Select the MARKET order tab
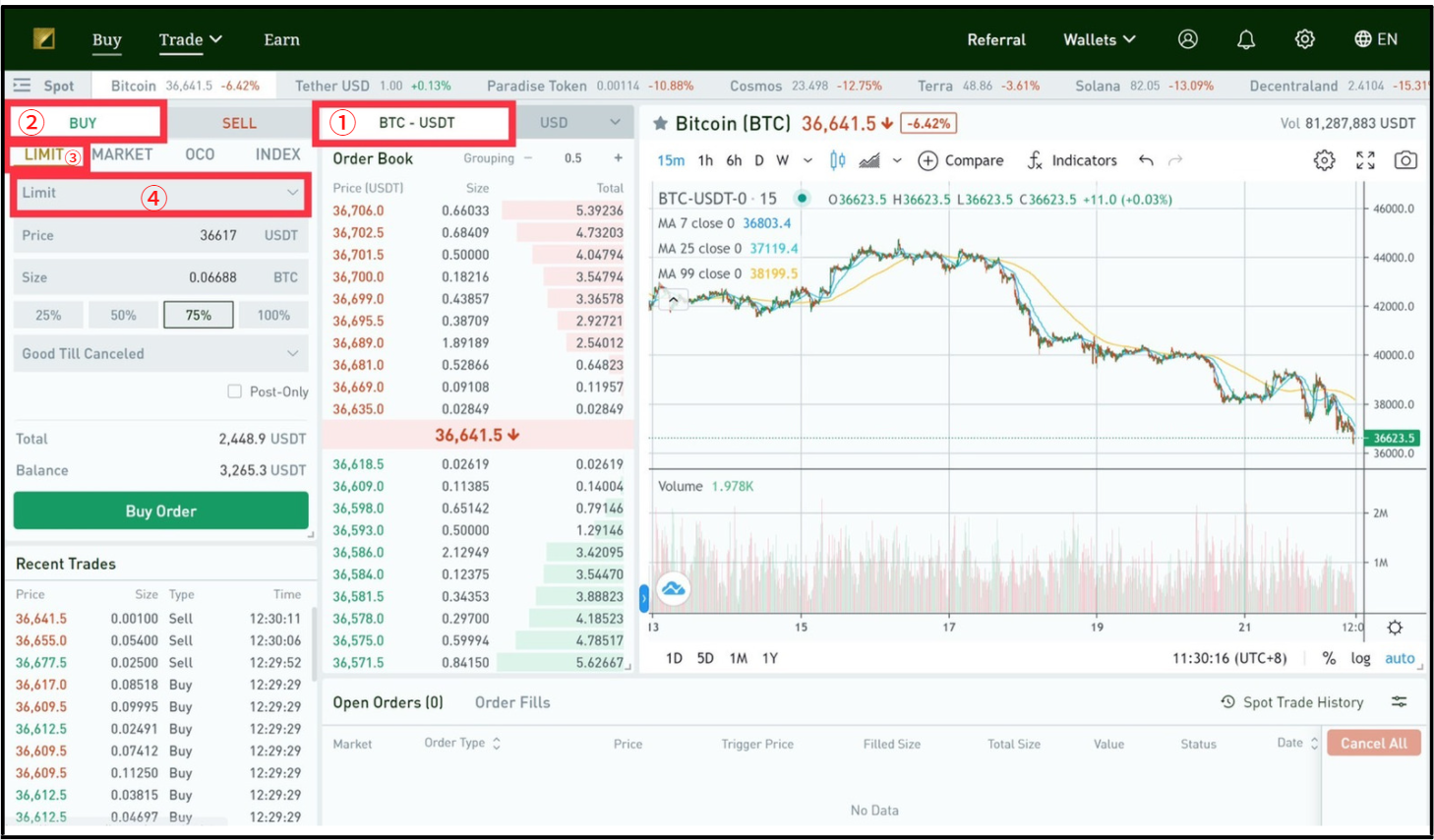This screenshot has height=840, width=1434. 122,154
